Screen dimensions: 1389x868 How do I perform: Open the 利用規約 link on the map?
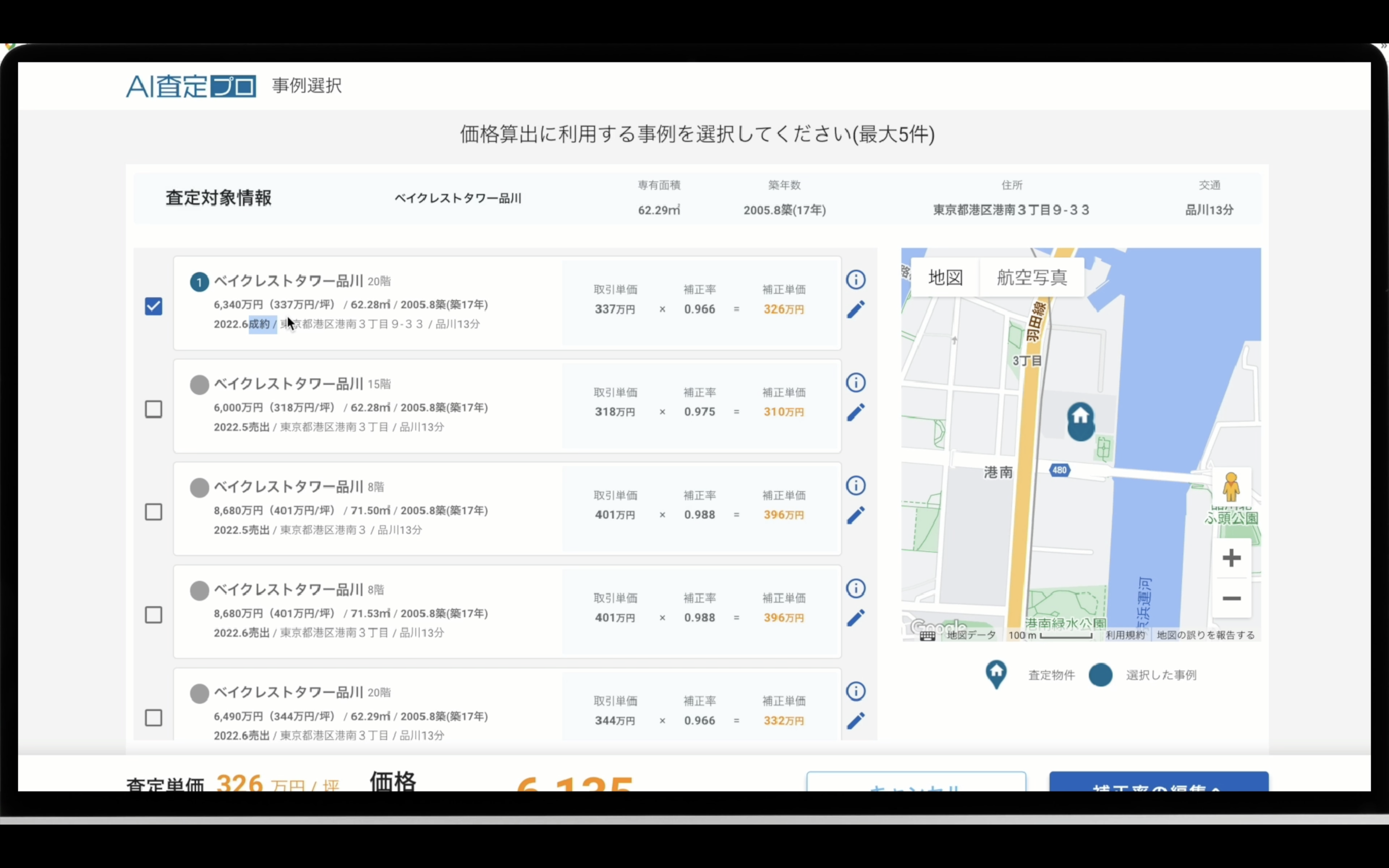click(1125, 635)
